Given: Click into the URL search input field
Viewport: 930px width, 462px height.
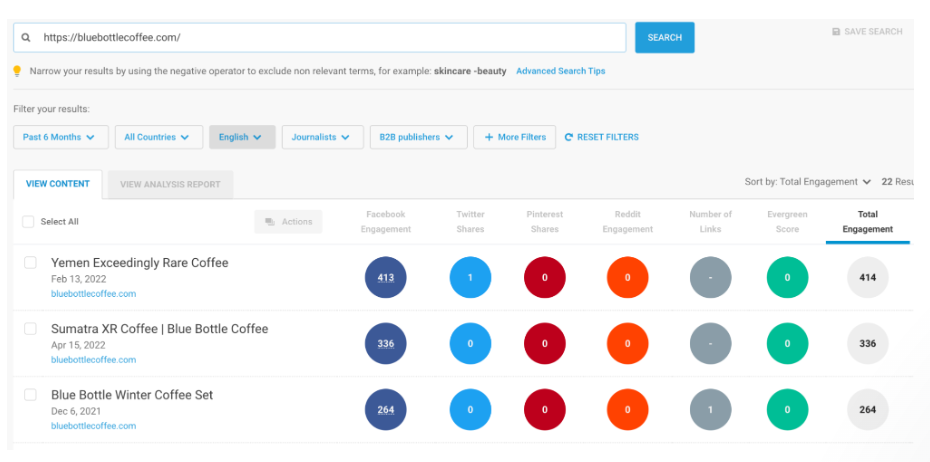Looking at the screenshot, I should 320,37.
